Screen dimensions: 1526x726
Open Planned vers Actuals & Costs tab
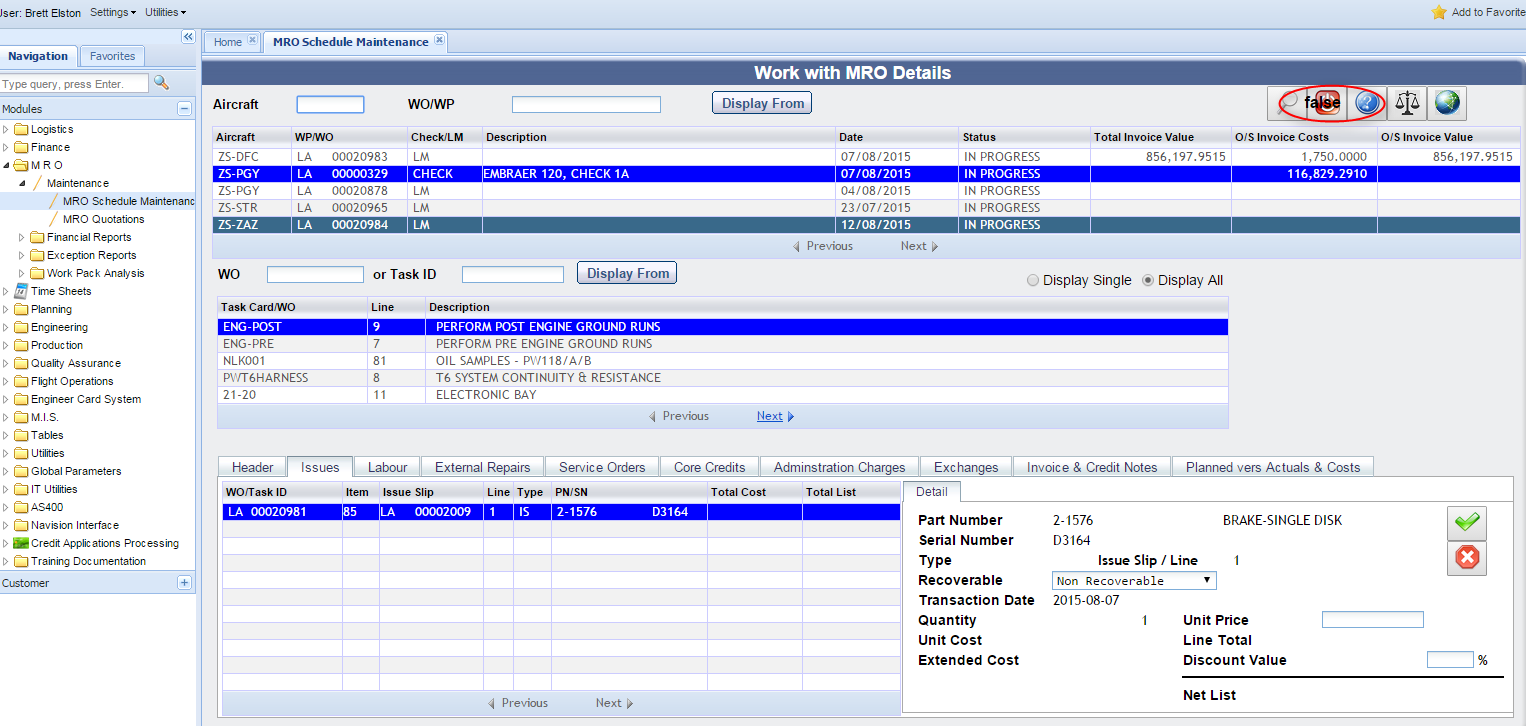(1273, 467)
